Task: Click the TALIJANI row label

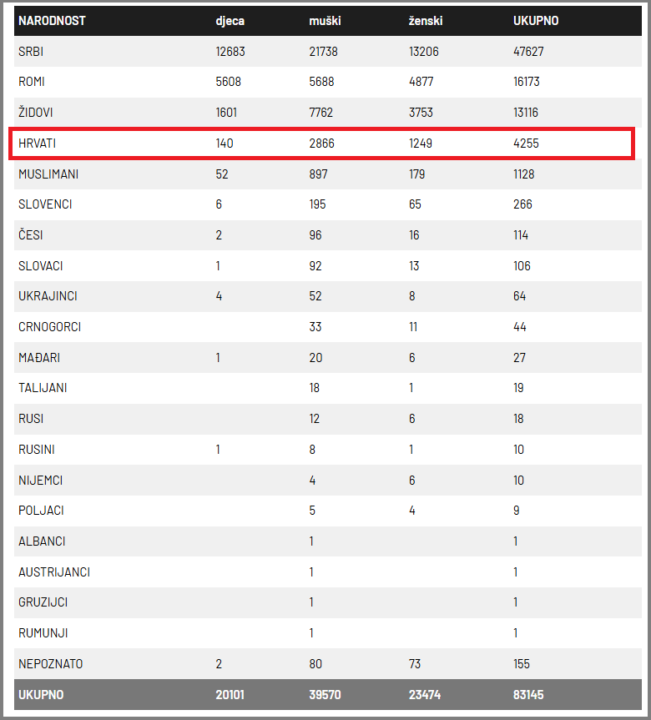Action: point(43,387)
